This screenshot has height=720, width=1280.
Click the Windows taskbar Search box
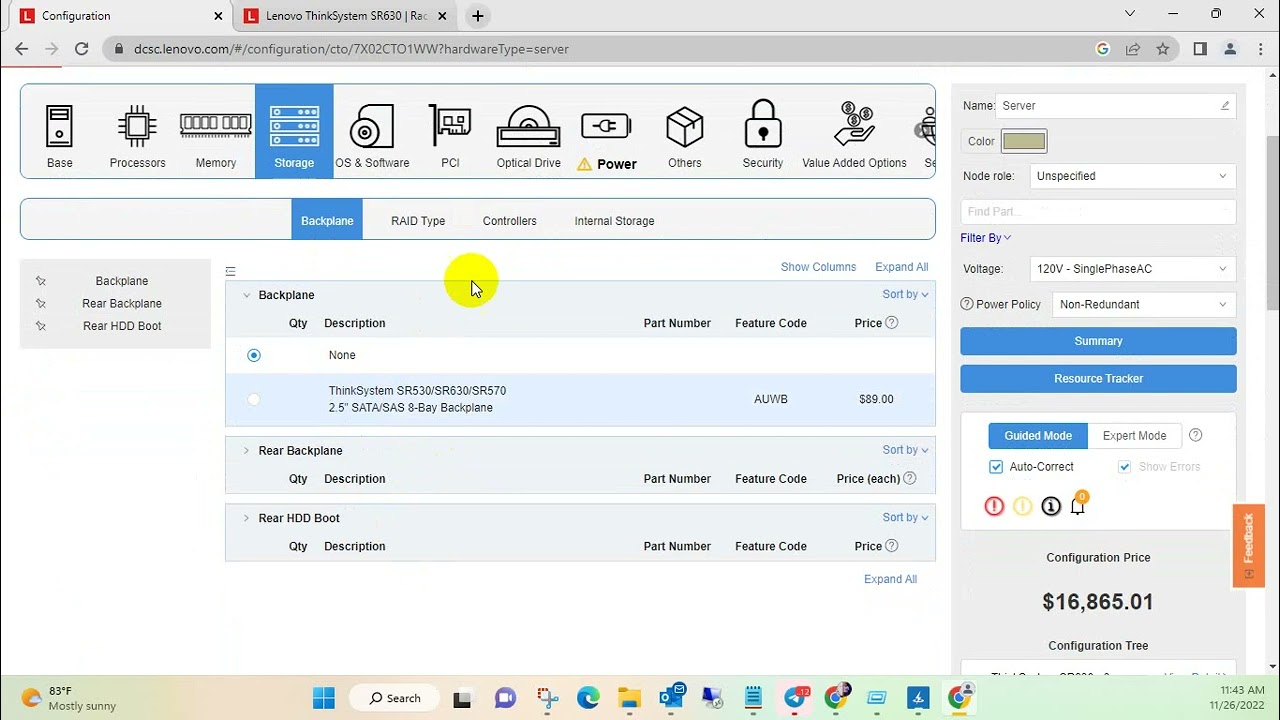coord(394,697)
